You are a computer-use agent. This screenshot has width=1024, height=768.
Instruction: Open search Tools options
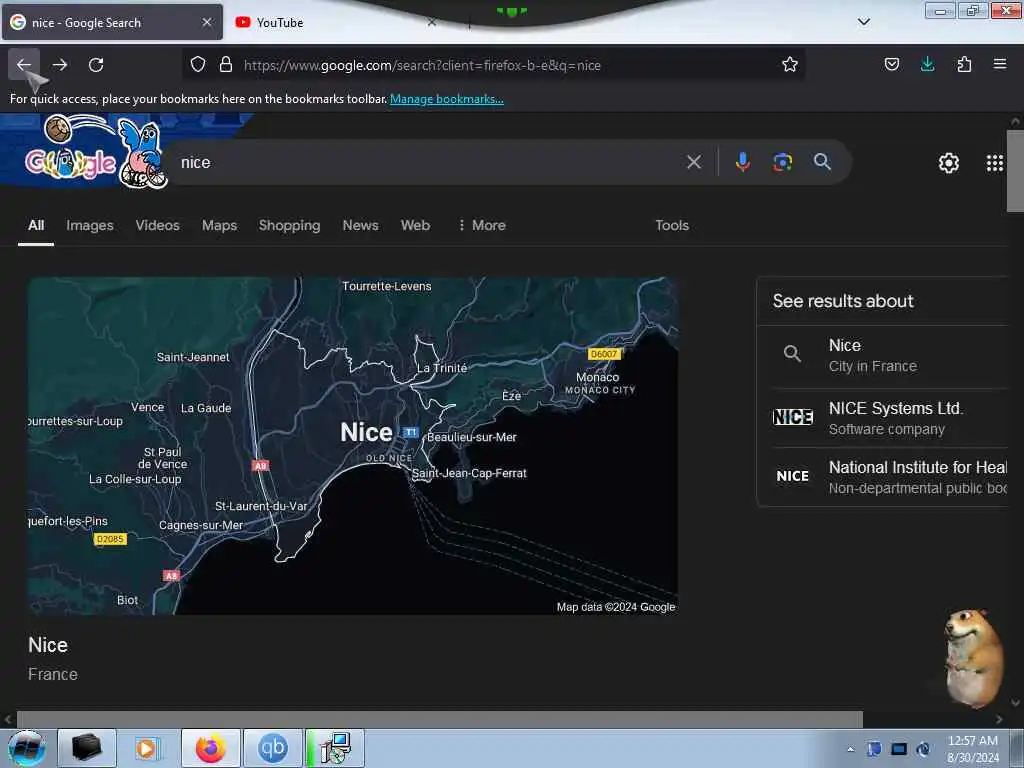click(672, 225)
